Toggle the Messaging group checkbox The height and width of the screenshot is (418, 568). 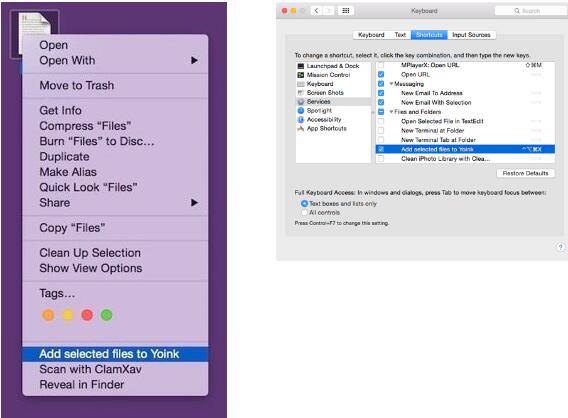coord(381,84)
